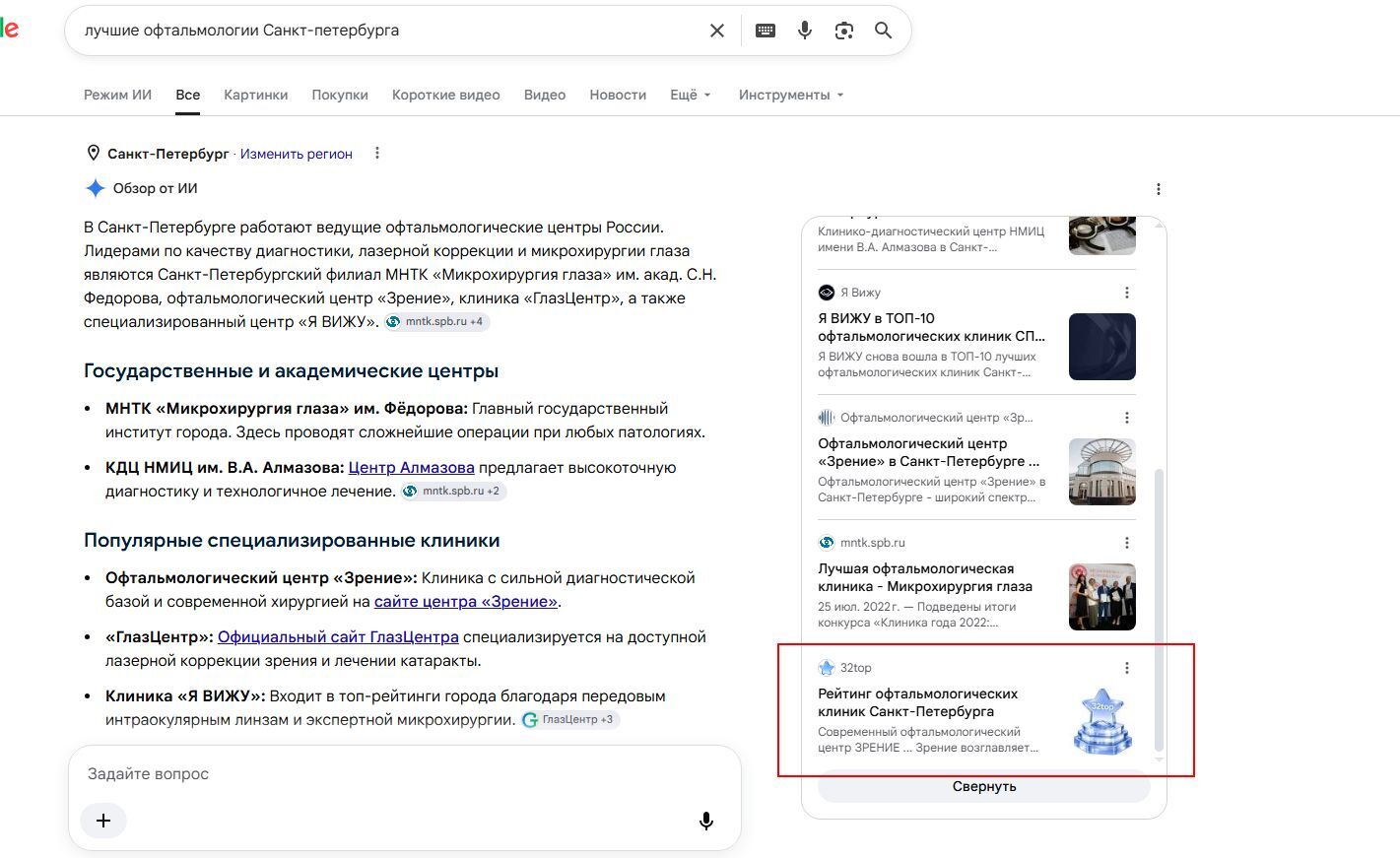Image resolution: width=1400 pixels, height=858 pixels.
Task: Click the 32top star favicon
Action: click(x=827, y=668)
